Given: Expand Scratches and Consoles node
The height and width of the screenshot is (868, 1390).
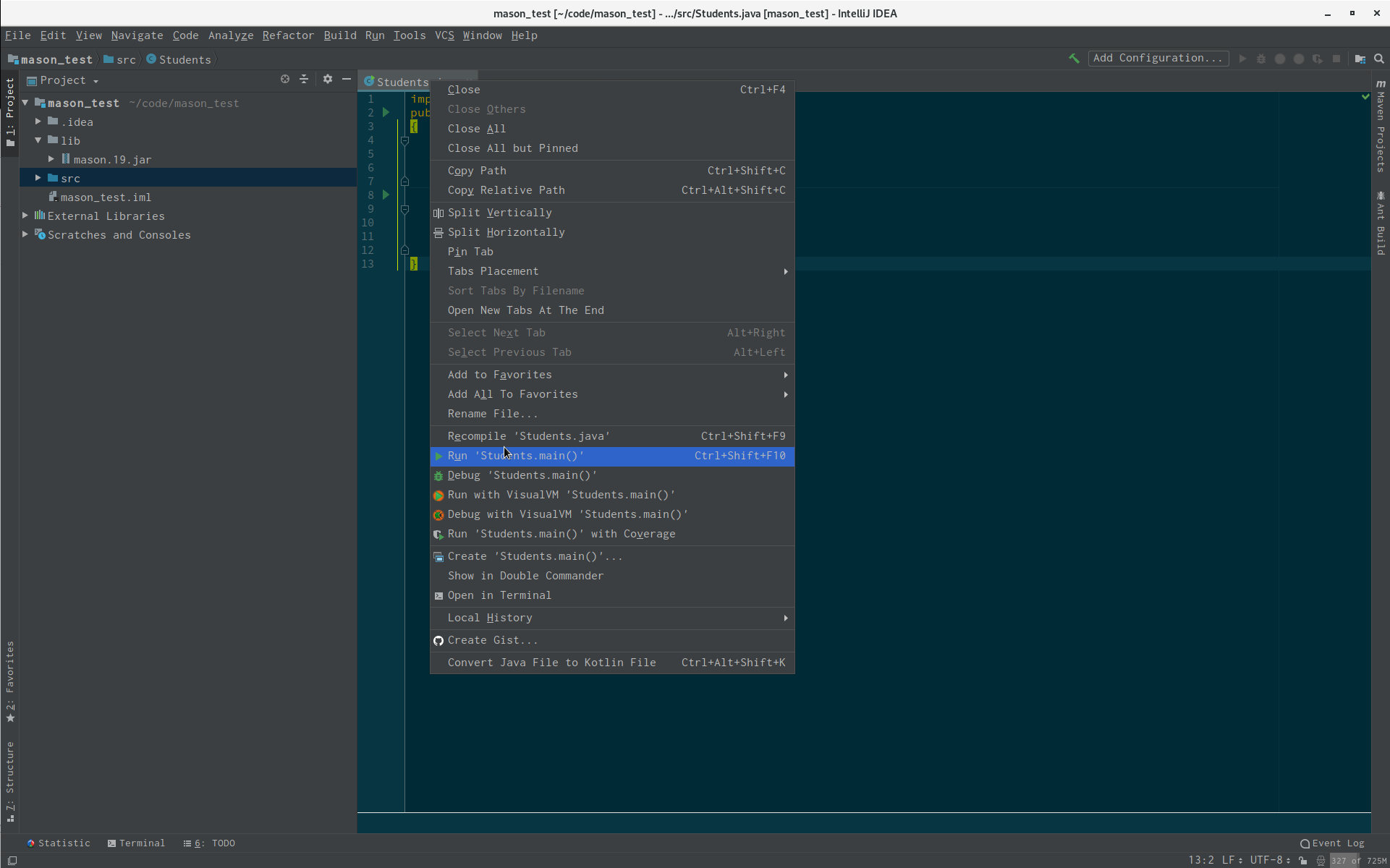Looking at the screenshot, I should [25, 234].
